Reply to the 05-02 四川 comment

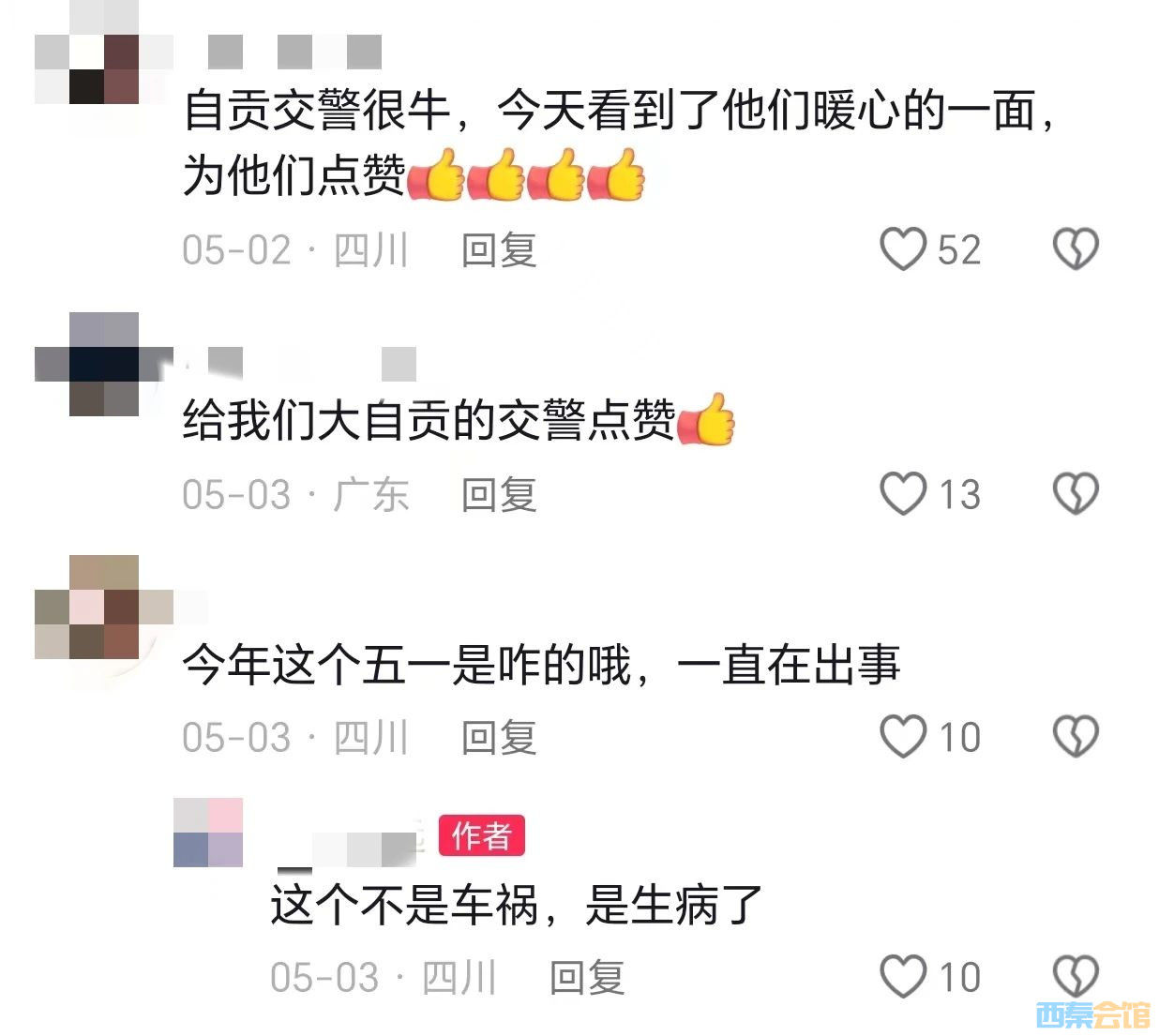pos(499,250)
